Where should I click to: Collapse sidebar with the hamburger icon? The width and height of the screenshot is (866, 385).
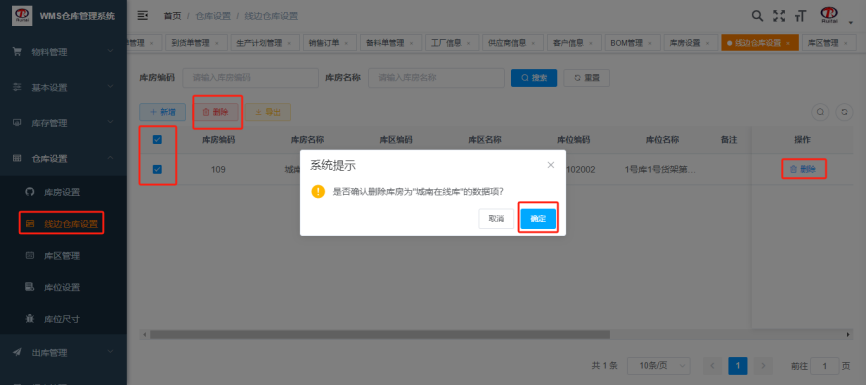click(x=142, y=16)
